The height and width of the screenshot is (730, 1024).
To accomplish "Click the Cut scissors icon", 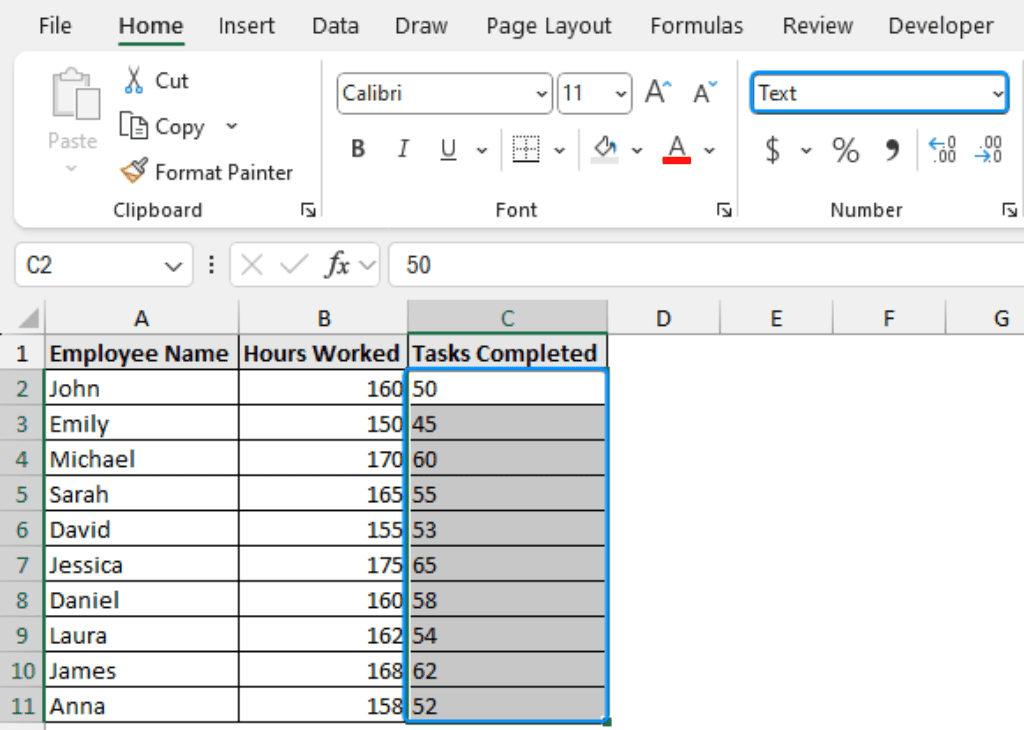I will (x=133, y=80).
